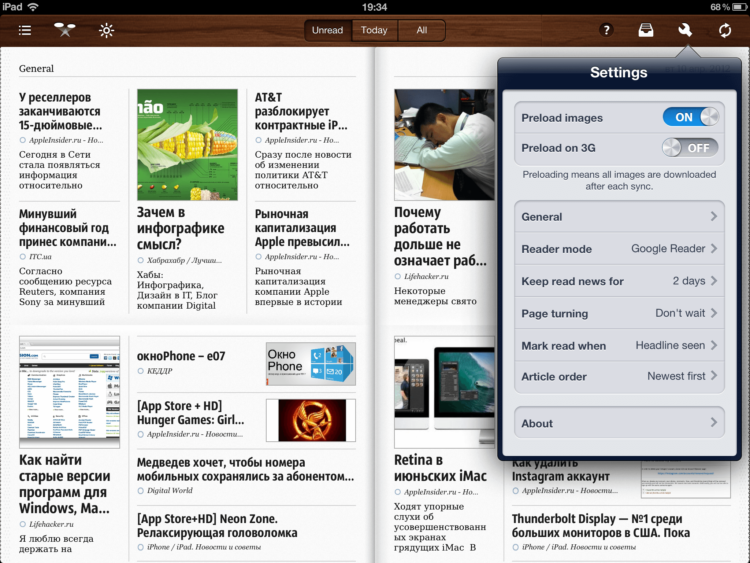This screenshot has height=563, width=750.
Task: Open photo of man sleeping at desk
Action: (445, 144)
